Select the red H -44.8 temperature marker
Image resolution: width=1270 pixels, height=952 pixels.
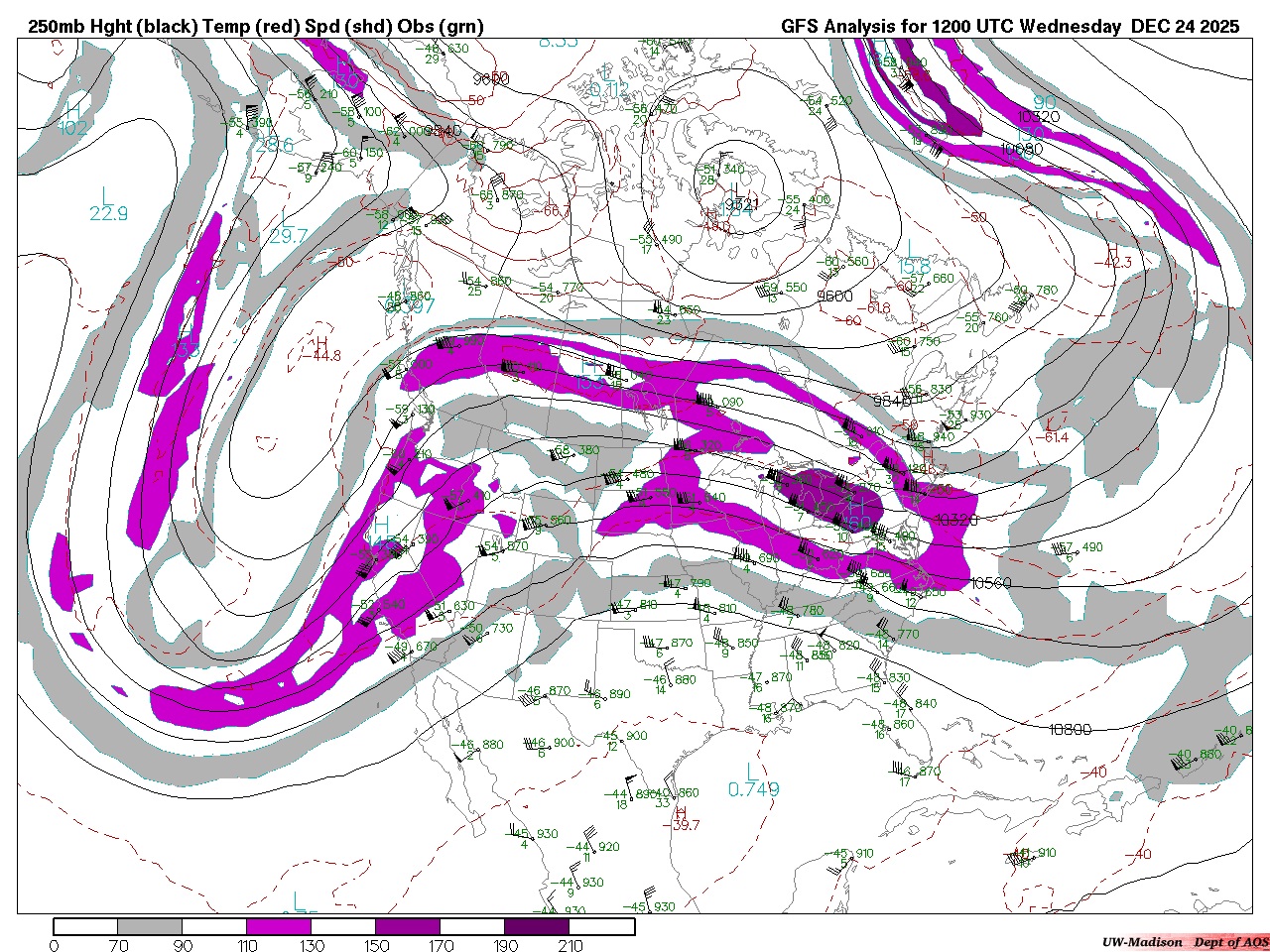pos(323,350)
